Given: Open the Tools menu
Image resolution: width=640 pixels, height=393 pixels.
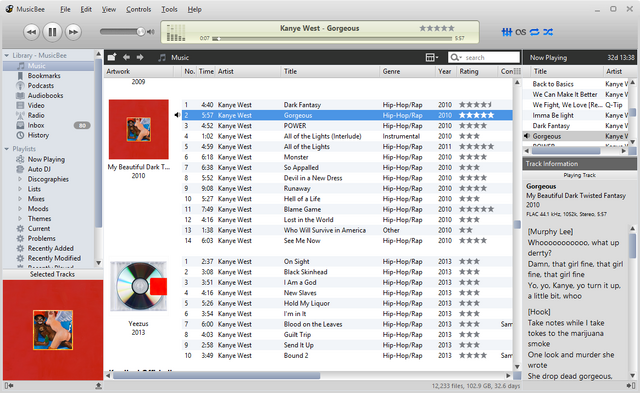Looking at the screenshot, I should [x=169, y=9].
